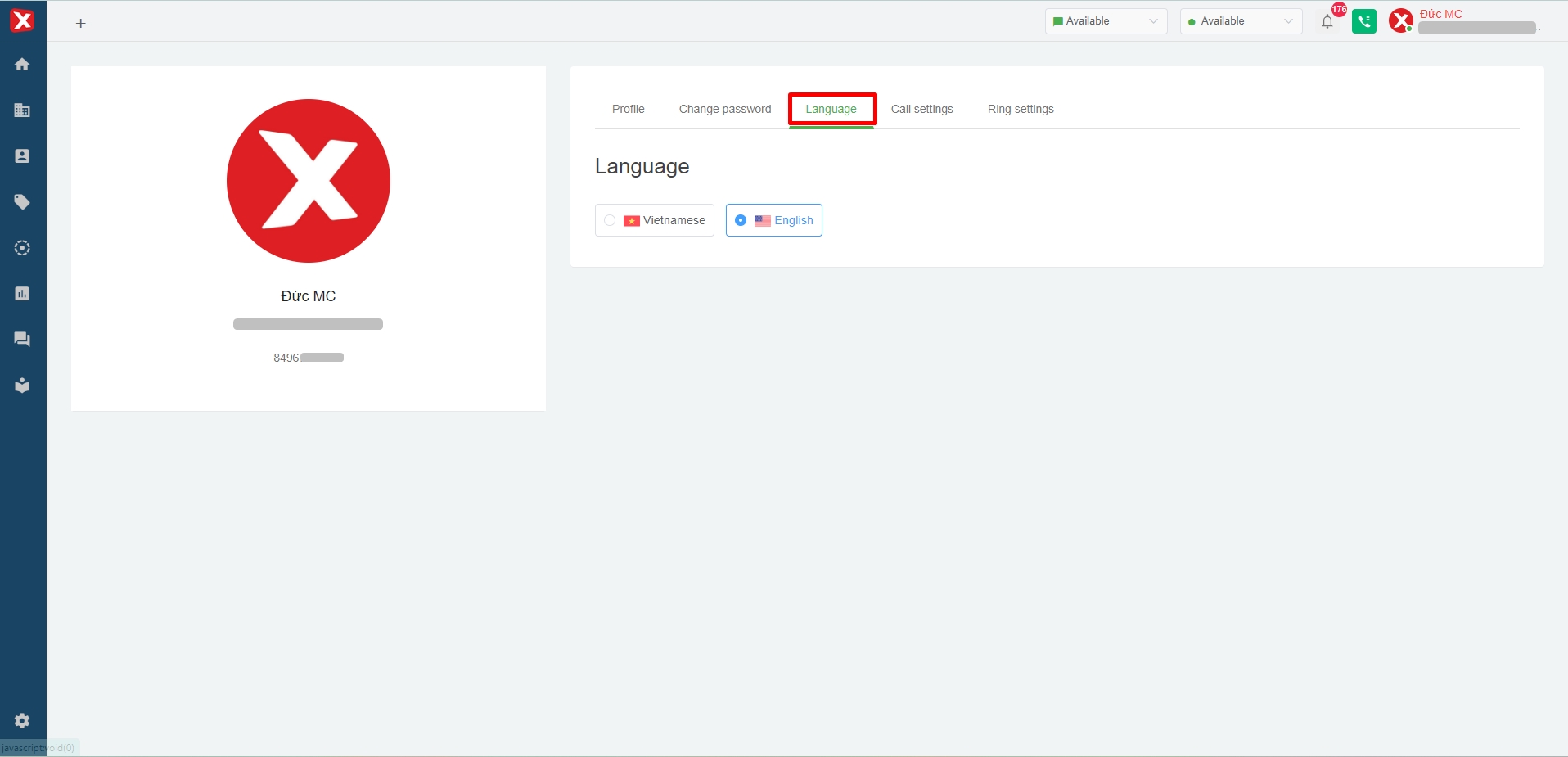Switch to the Change password tab
The height and width of the screenshot is (757, 1568).
pyautogui.click(x=724, y=109)
